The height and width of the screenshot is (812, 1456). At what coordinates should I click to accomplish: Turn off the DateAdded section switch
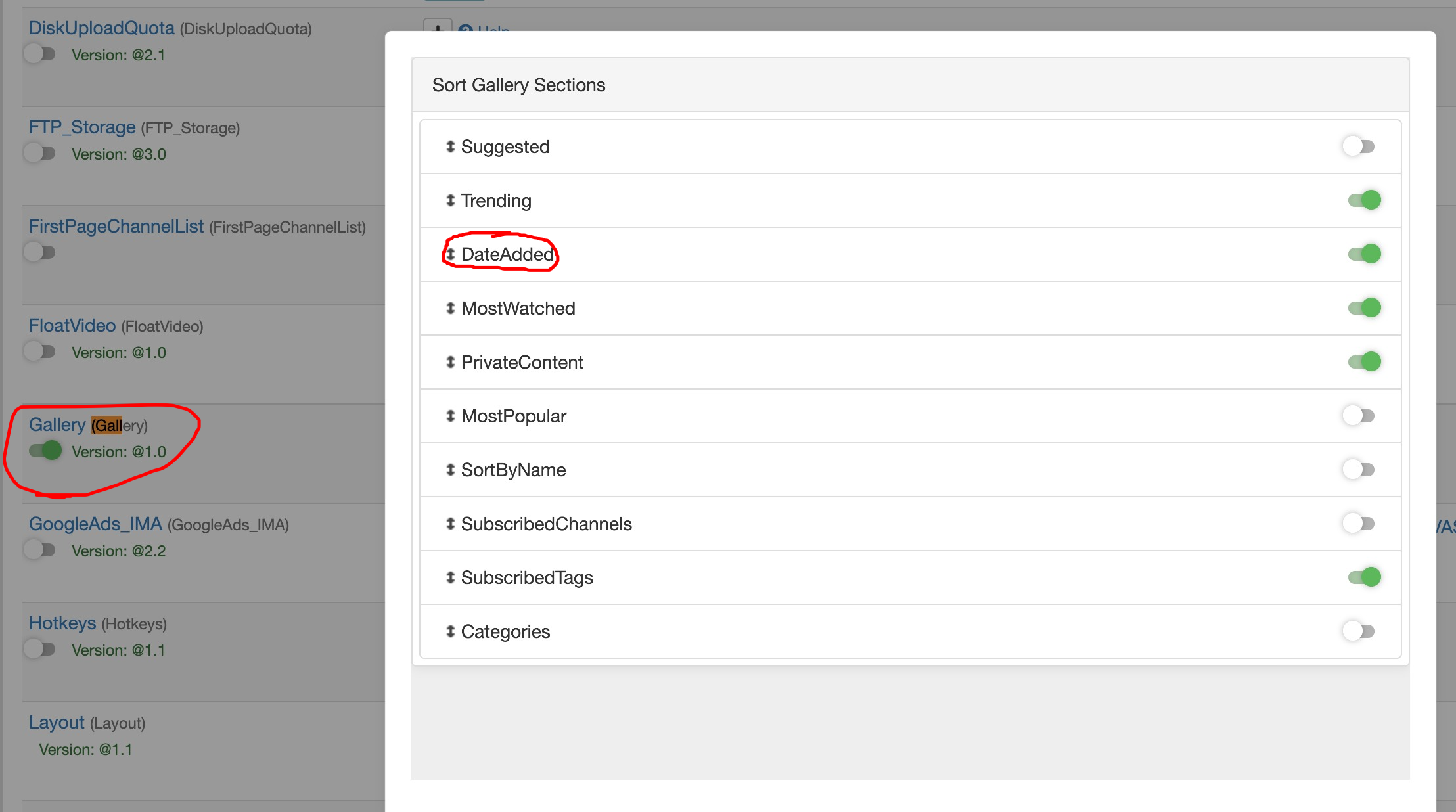coord(1364,254)
